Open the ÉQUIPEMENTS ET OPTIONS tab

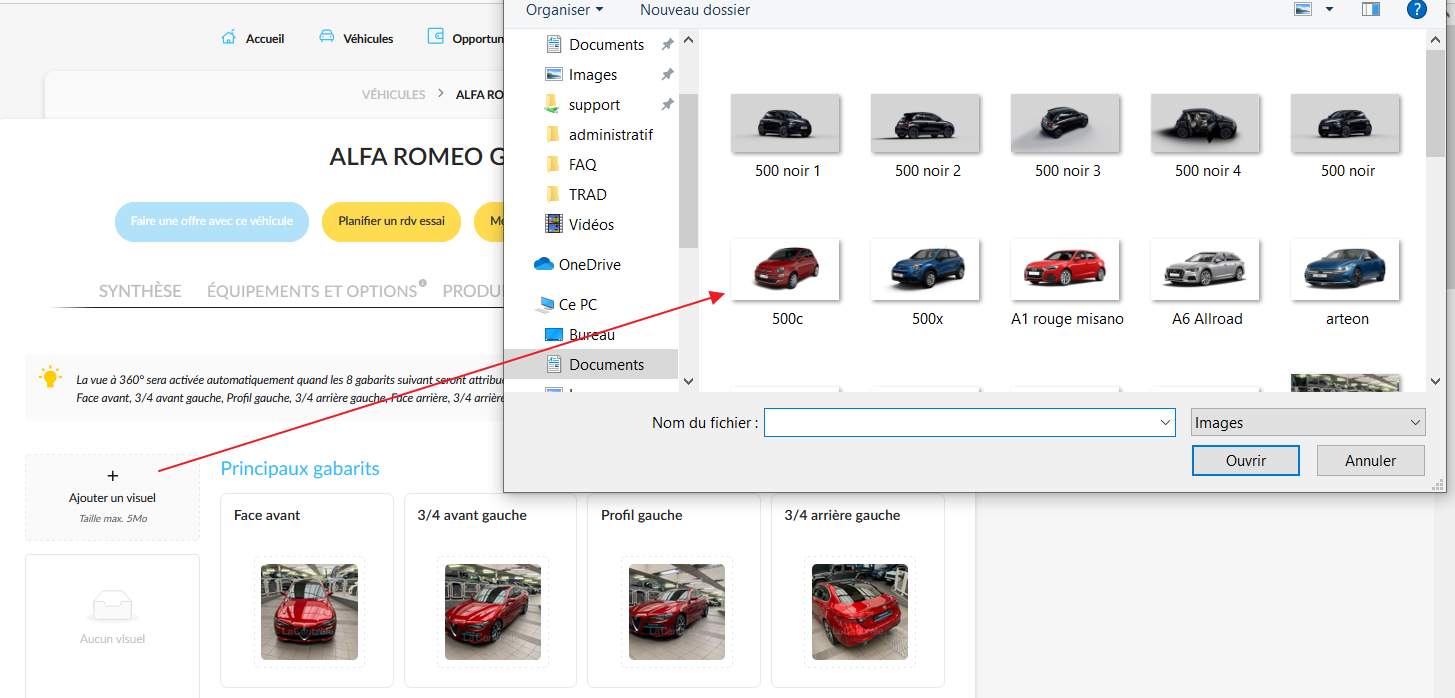pos(312,291)
